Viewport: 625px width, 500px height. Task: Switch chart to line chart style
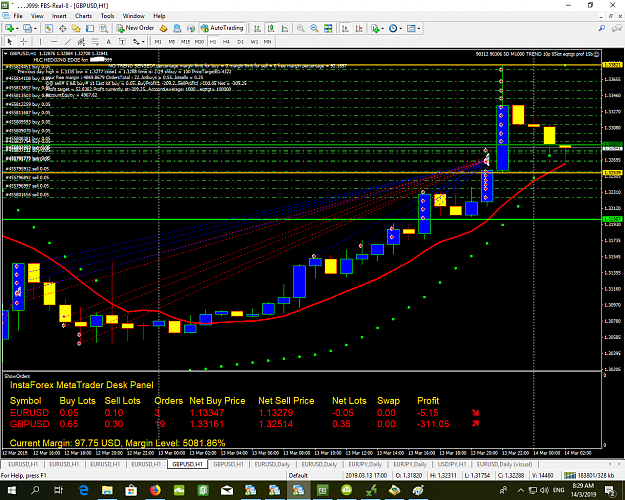tap(285, 28)
